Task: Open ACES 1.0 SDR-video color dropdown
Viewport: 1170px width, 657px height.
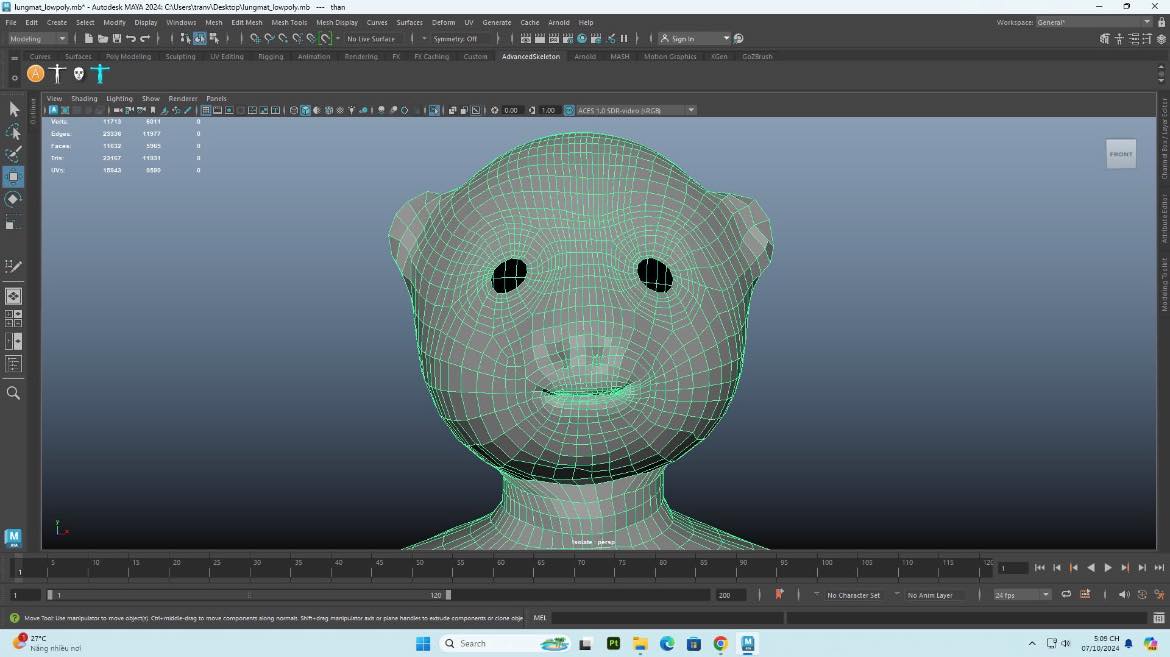Action: pos(636,110)
